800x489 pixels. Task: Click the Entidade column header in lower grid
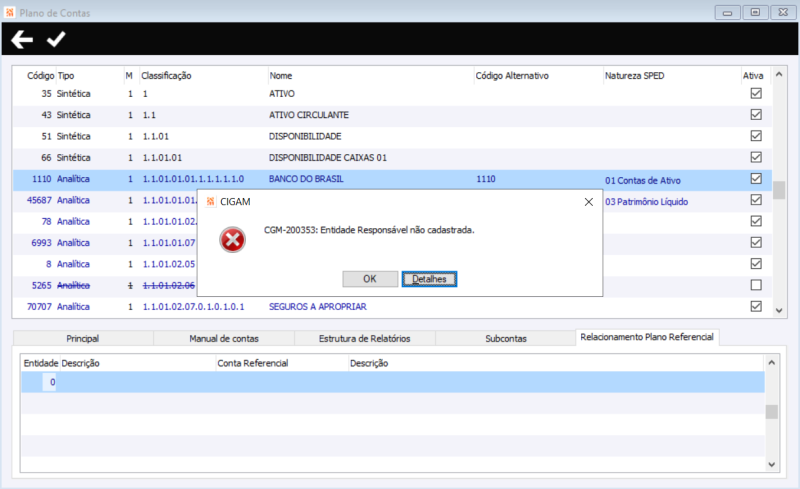tap(41, 363)
